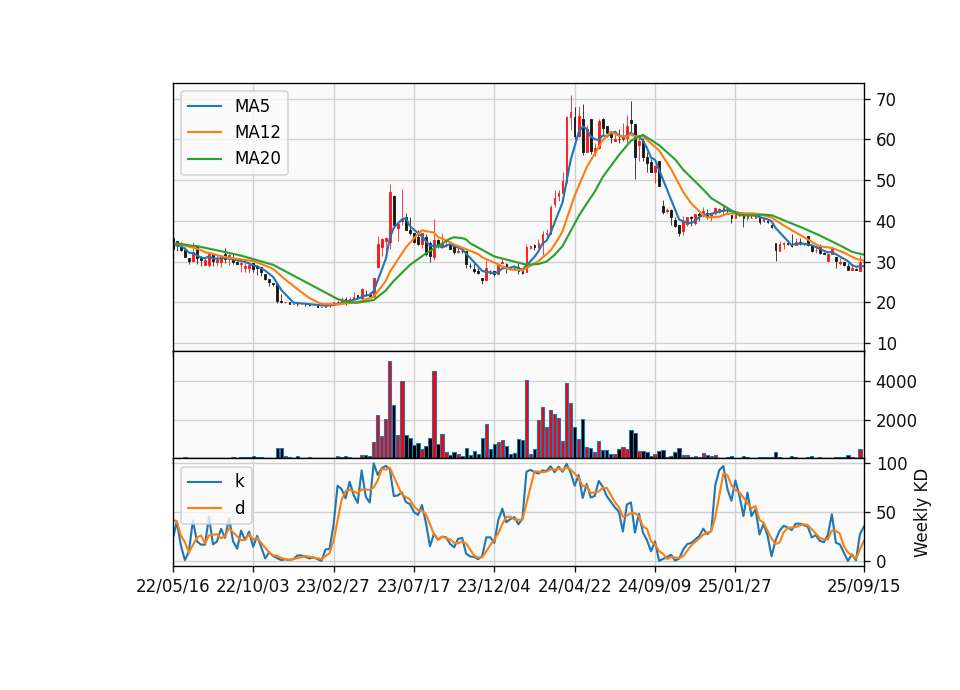Click the volume axis value 4000
The height and width of the screenshot is (690, 960).
click(x=896, y=382)
